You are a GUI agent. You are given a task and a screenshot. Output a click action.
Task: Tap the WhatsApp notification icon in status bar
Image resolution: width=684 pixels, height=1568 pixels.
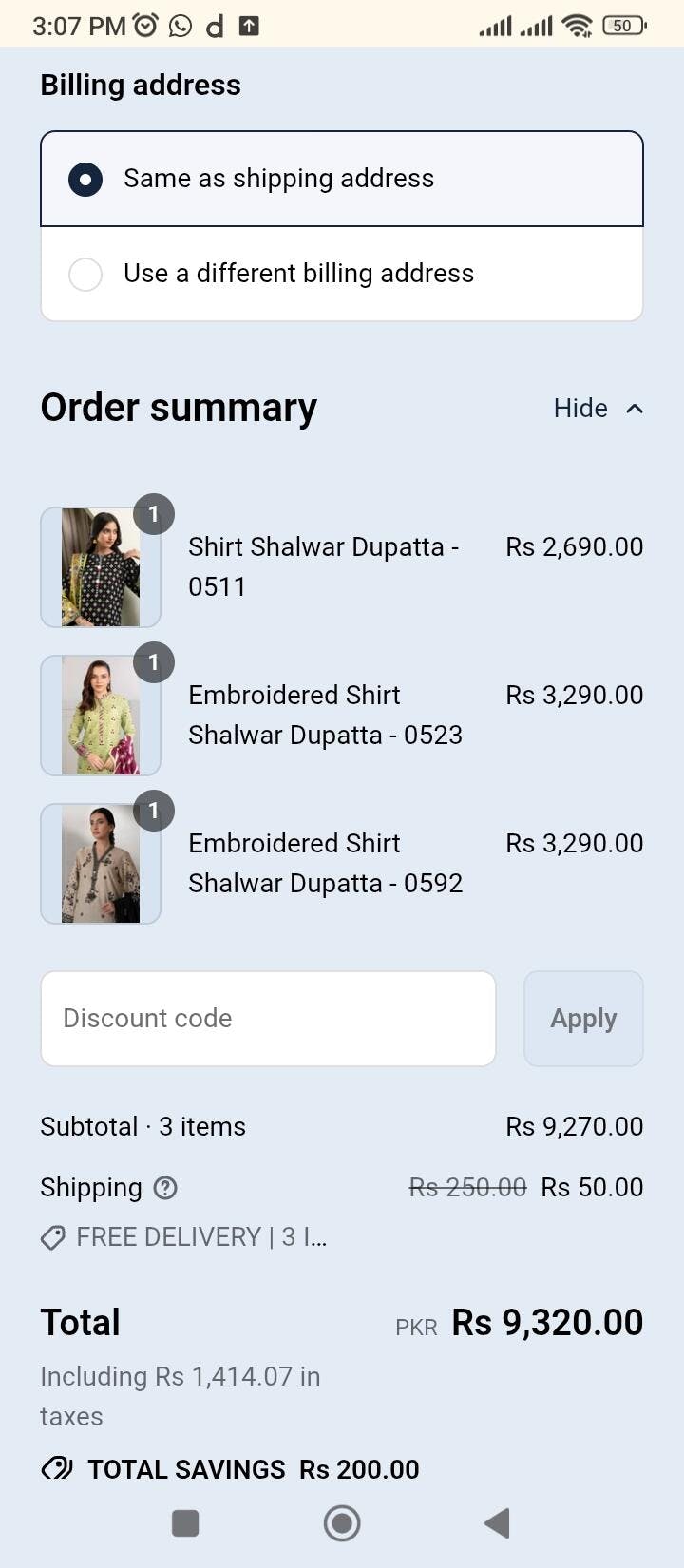tap(180, 26)
